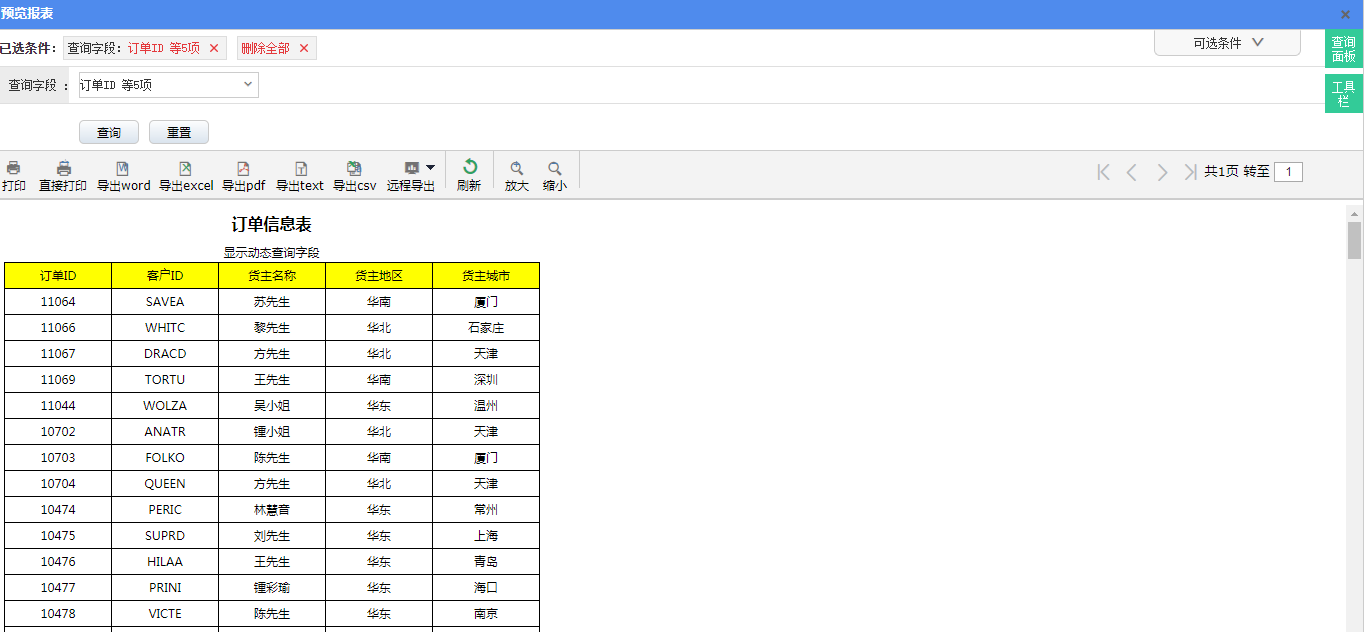Refresh the report with 刷新 icon
The width and height of the screenshot is (1364, 632).
tap(469, 168)
